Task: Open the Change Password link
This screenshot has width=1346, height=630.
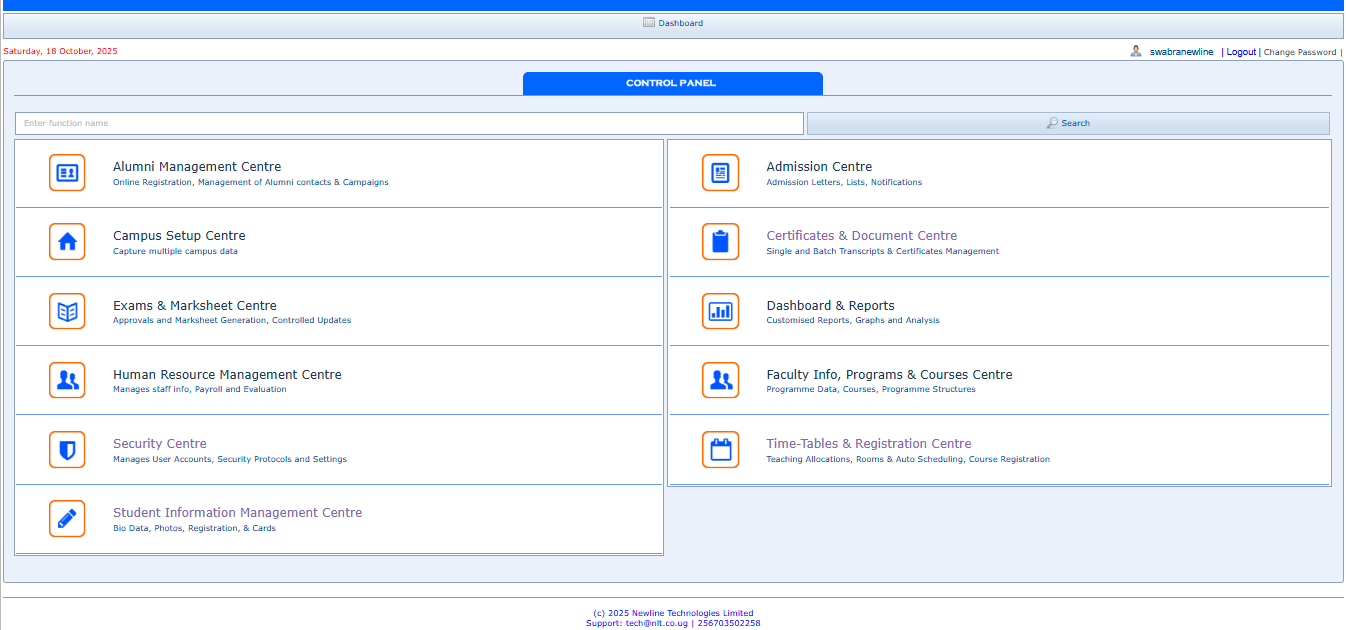Action: click(1299, 52)
